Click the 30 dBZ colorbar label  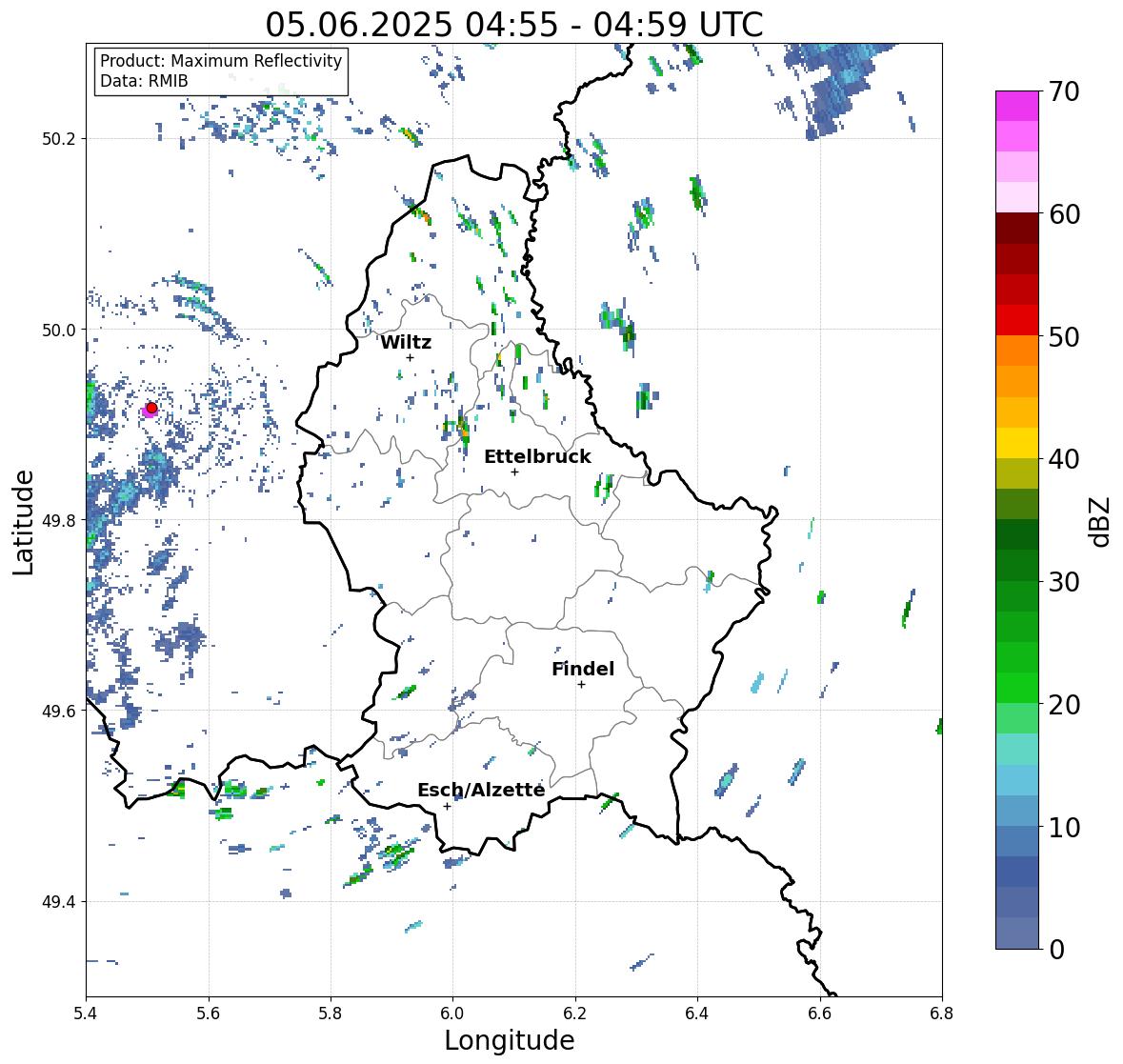coord(1064,581)
